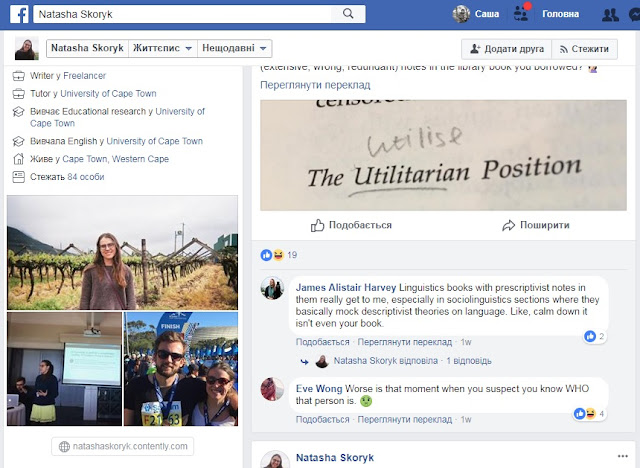Click Переглянути переклад under James's comment
Screen dimensions: 640x468
point(404,342)
